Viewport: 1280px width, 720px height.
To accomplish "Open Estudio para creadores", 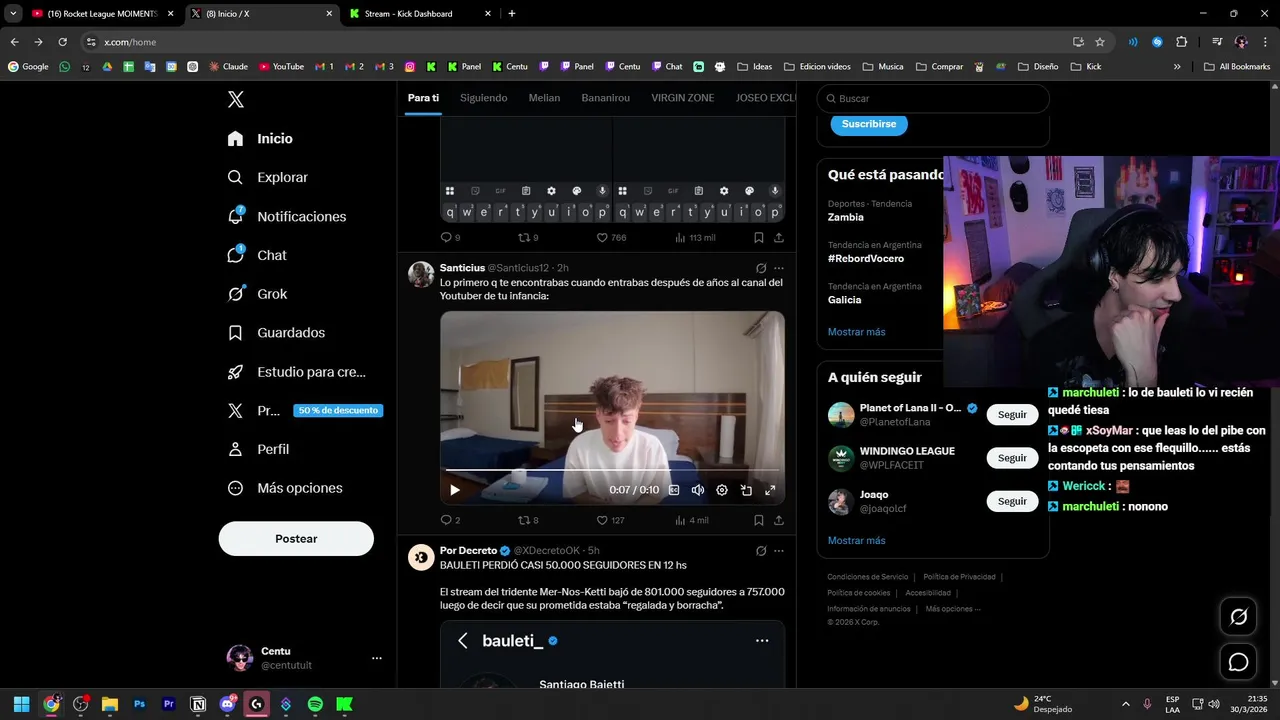I will coord(296,371).
